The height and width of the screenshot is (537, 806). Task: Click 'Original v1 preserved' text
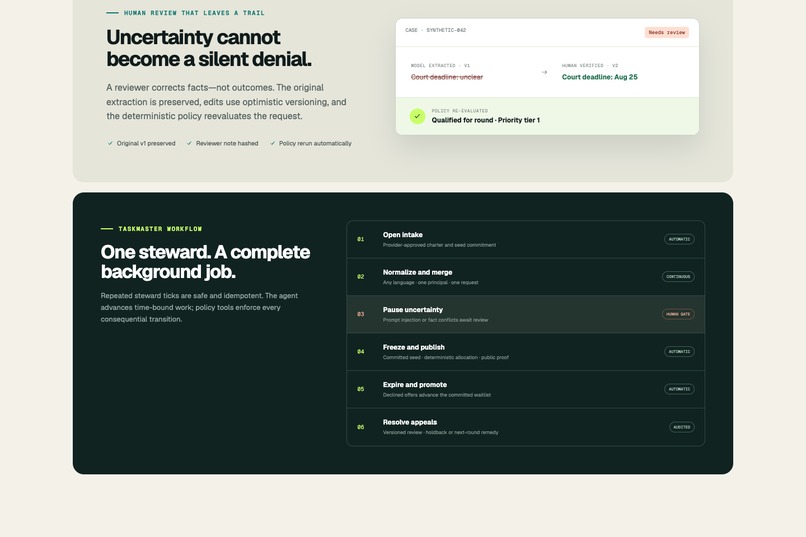146,143
